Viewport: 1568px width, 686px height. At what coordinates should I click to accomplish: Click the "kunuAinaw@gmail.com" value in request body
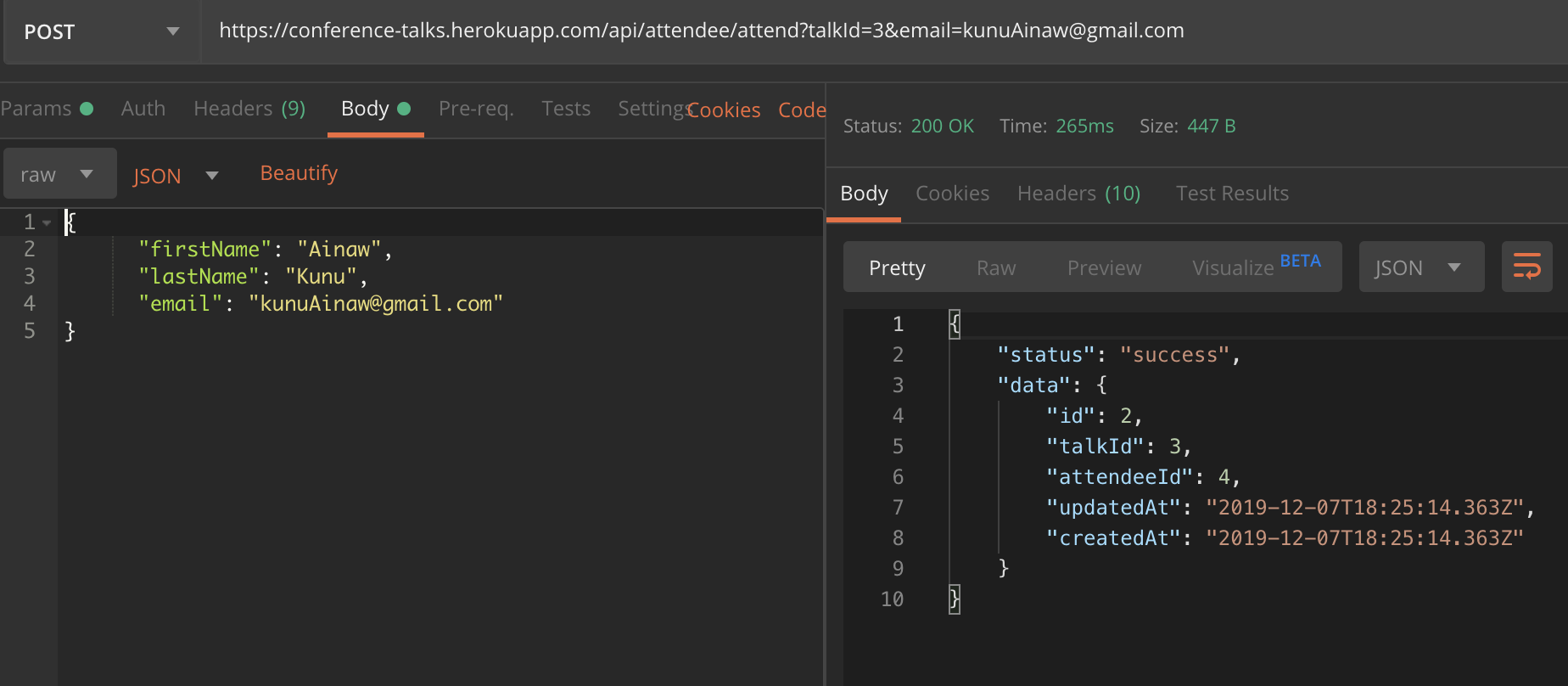click(375, 304)
